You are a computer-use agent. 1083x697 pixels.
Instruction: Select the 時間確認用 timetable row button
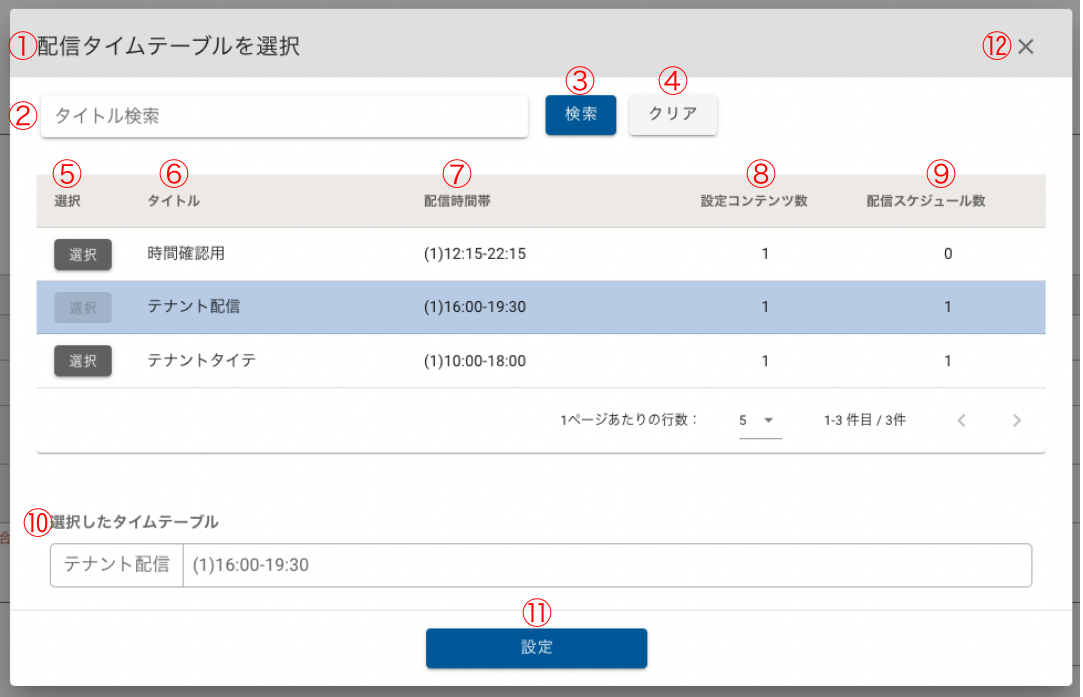83,255
